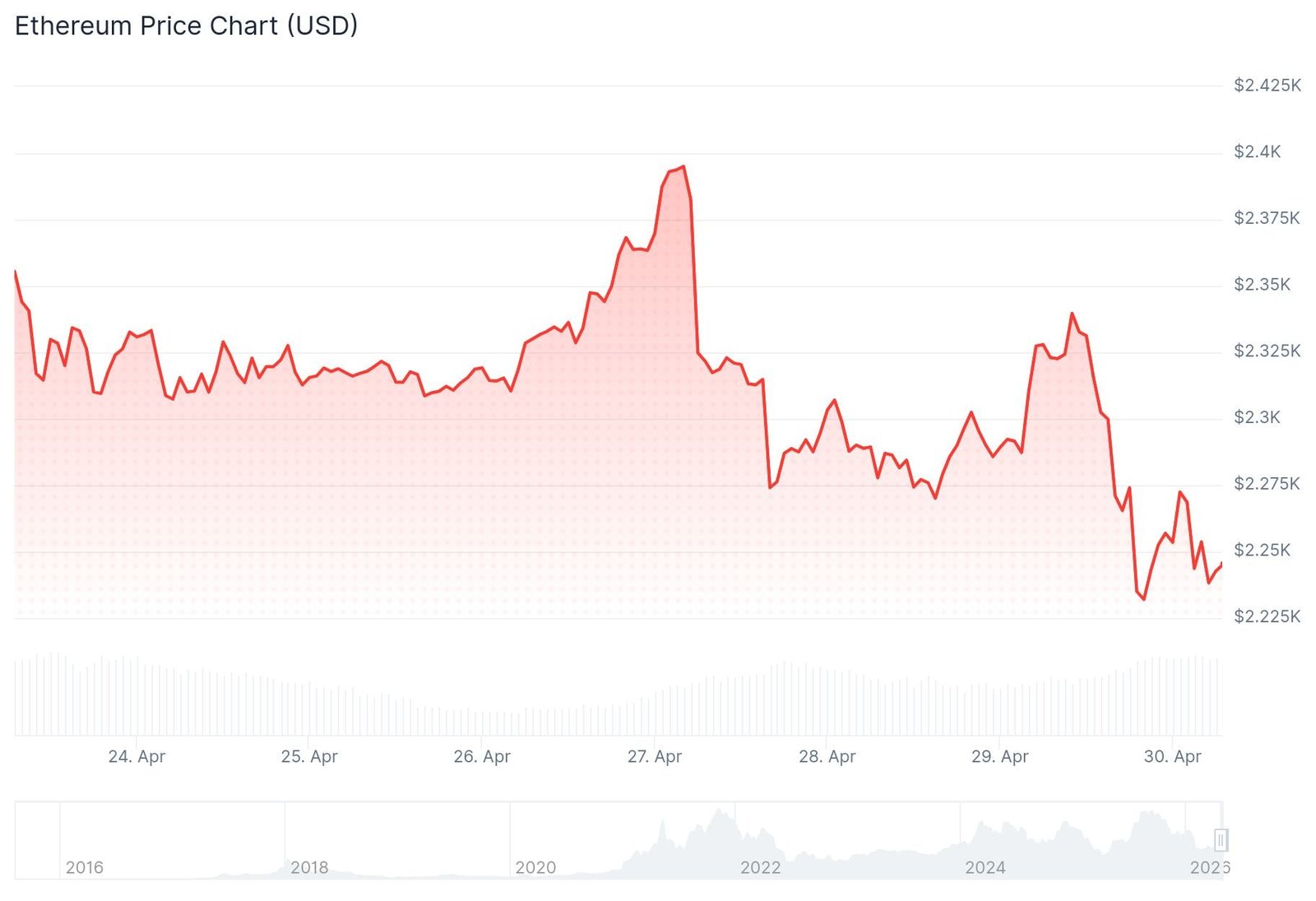Click the navigator range handle near 2026

pos(1221,839)
